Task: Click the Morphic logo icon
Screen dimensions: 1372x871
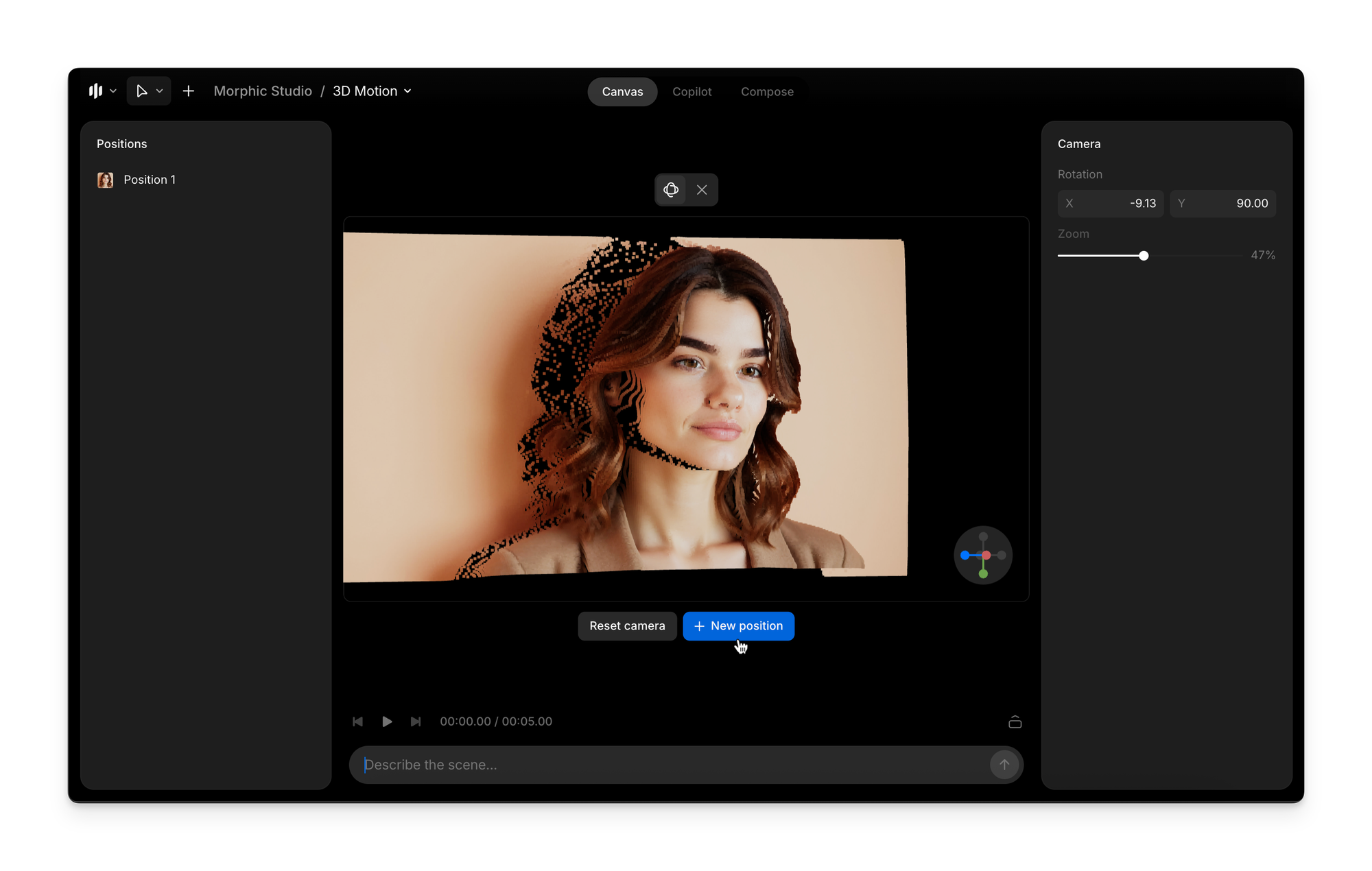Action: click(95, 91)
